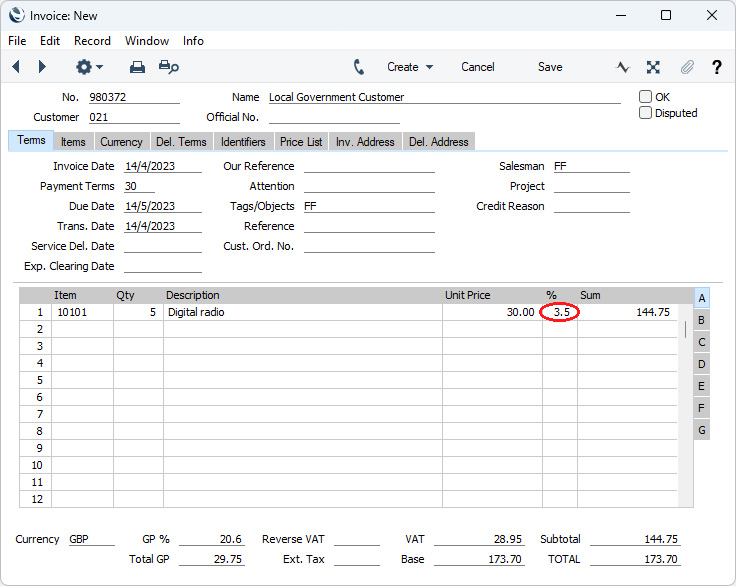
Task: Open print preview icon
Action: (169, 67)
